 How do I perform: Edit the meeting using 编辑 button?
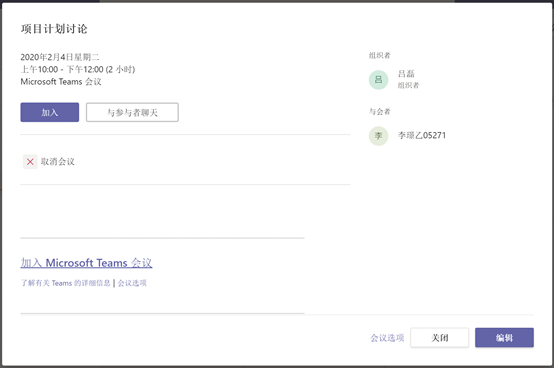(x=504, y=338)
